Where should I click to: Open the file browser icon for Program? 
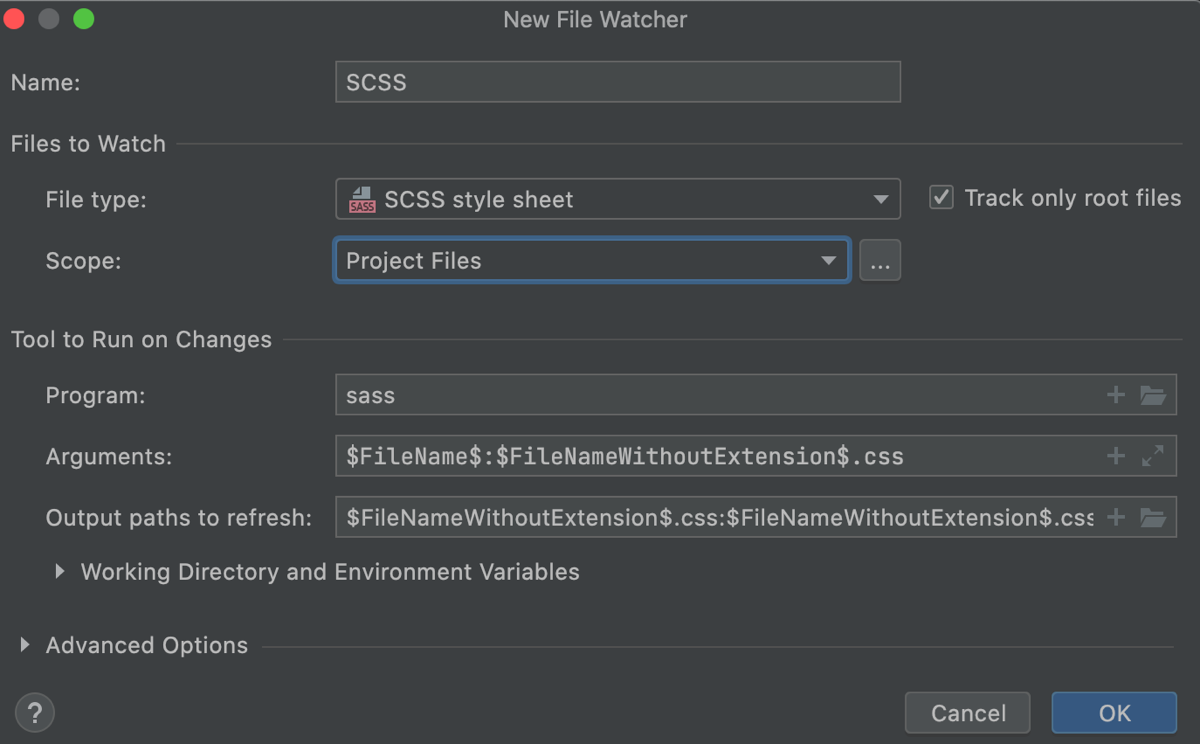click(1154, 394)
